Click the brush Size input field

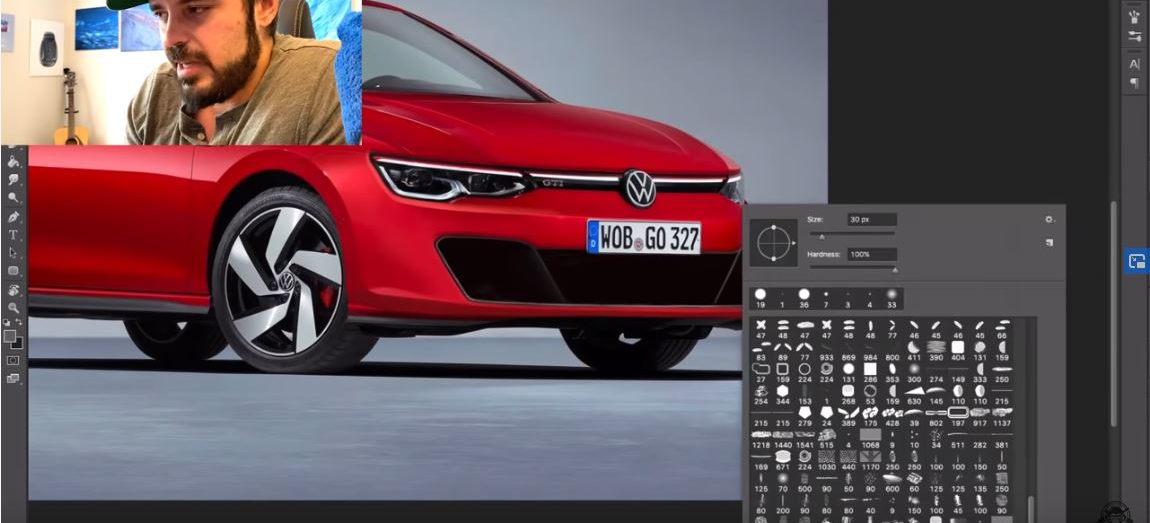point(871,219)
